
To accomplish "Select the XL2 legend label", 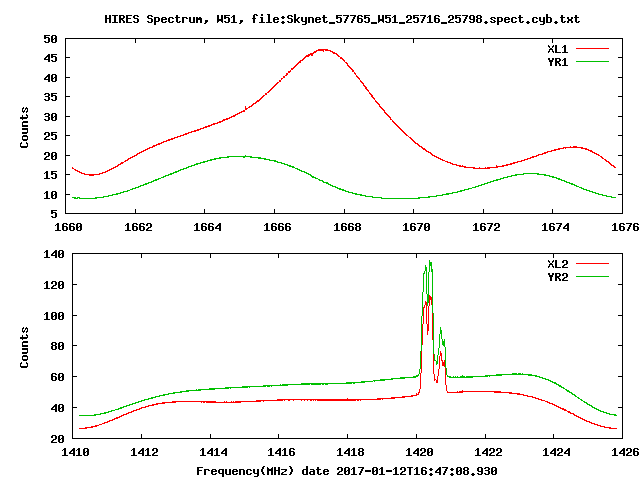I will (558, 264).
